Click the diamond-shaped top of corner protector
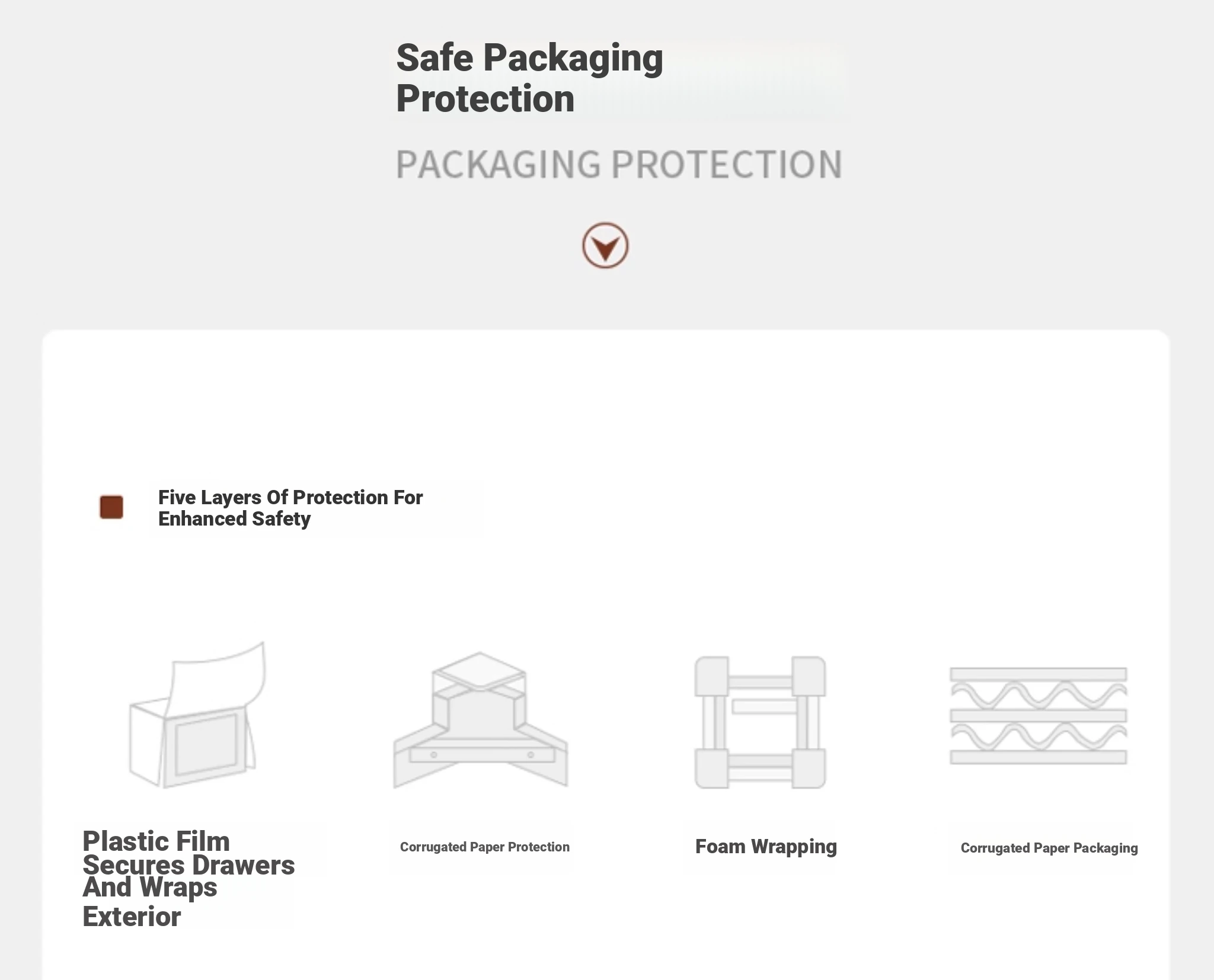The image size is (1214, 980). coord(479,671)
